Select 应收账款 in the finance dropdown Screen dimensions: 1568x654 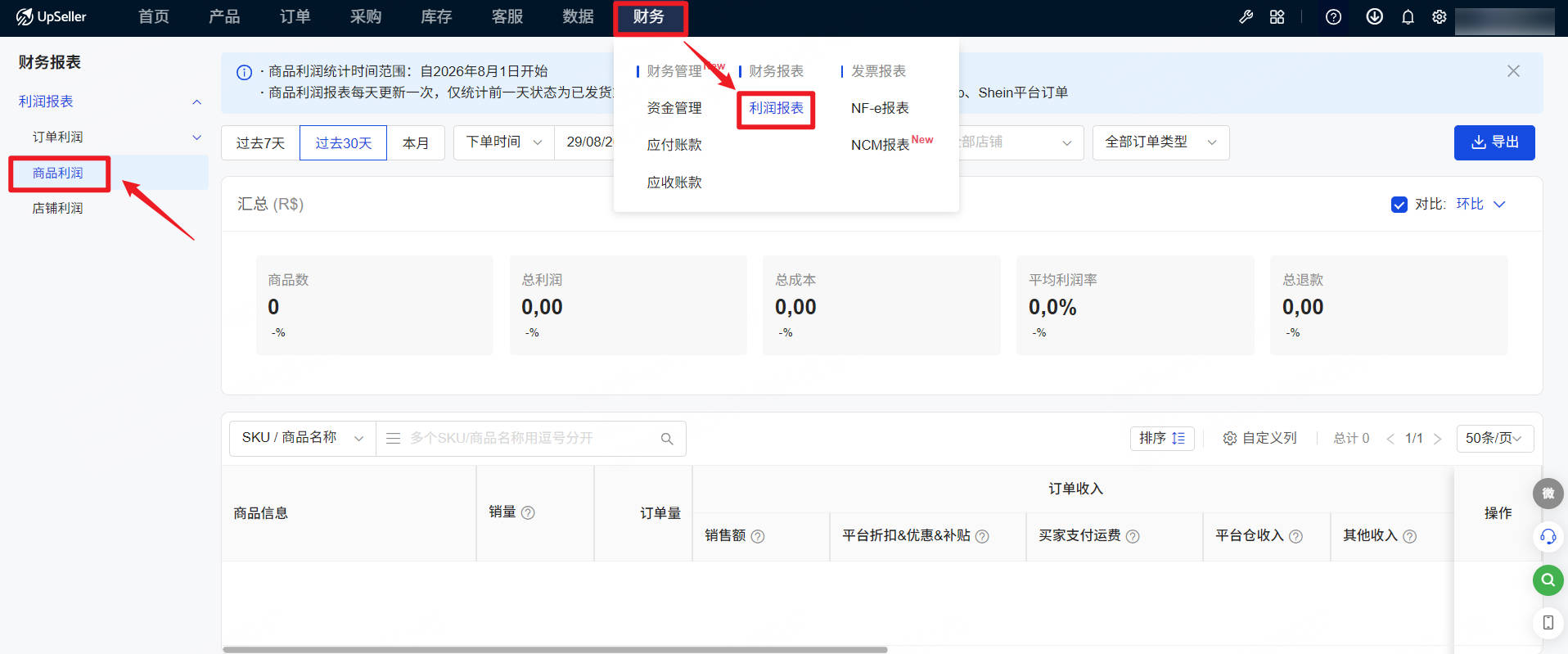click(x=674, y=183)
